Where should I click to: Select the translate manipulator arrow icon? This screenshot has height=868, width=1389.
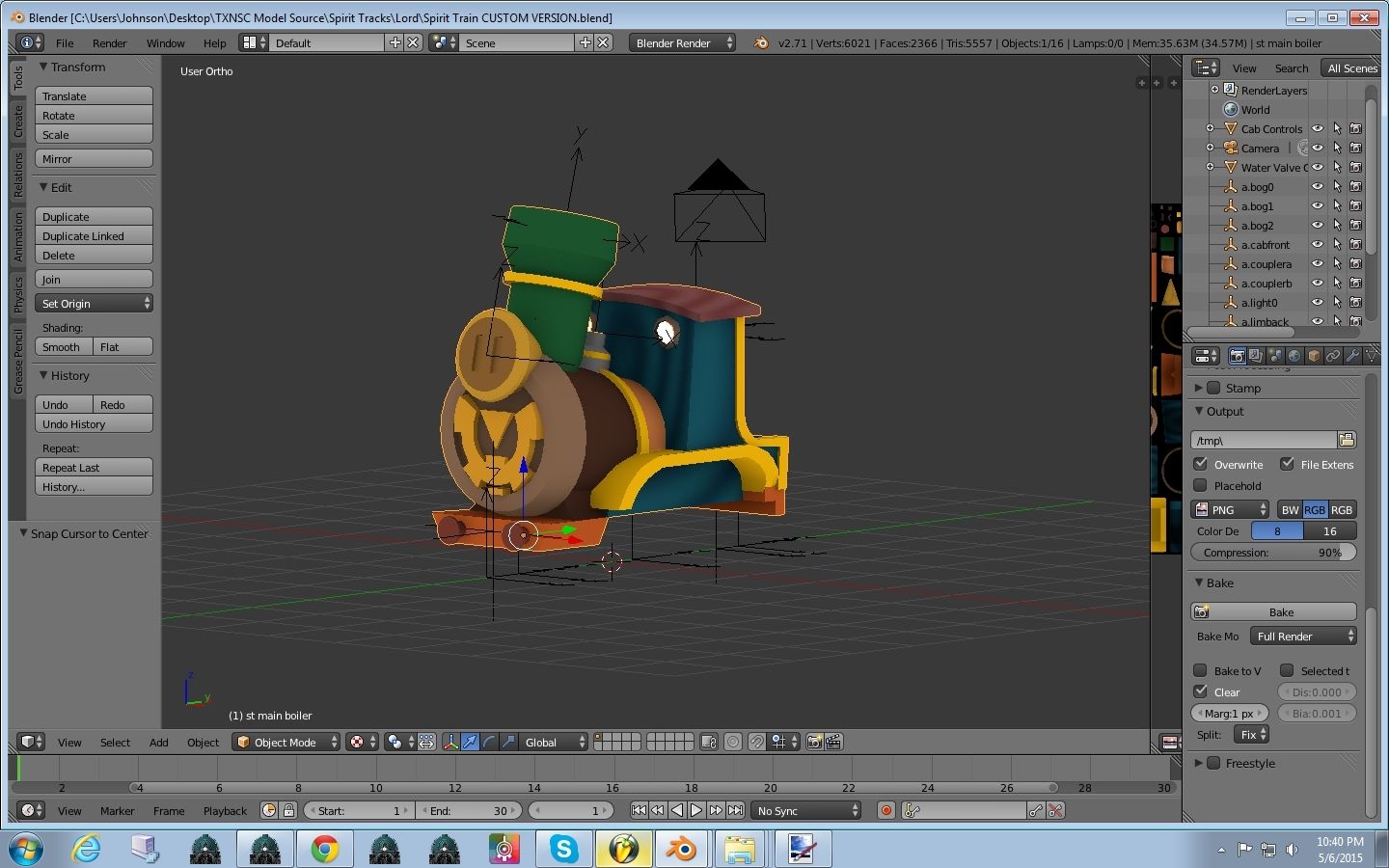click(x=470, y=742)
